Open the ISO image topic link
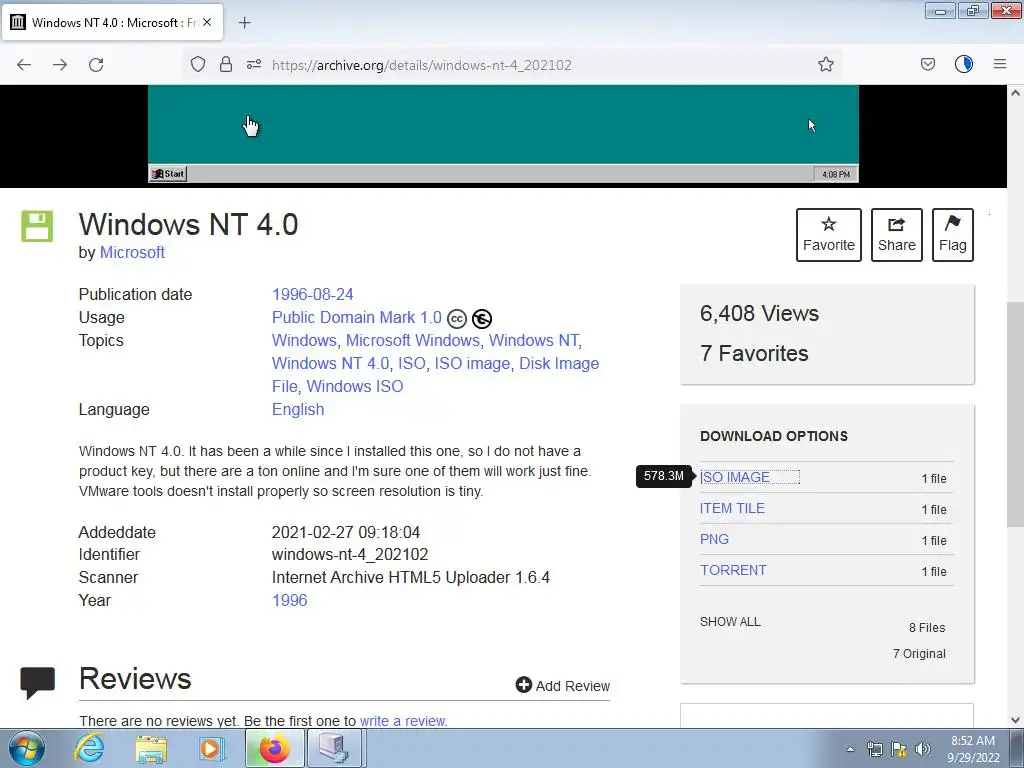 tap(472, 363)
